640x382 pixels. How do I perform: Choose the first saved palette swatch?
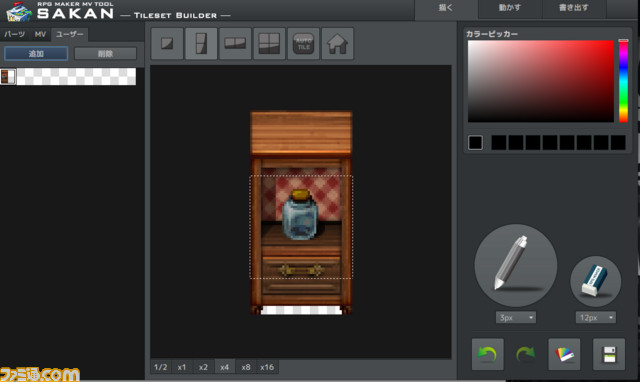click(x=499, y=143)
